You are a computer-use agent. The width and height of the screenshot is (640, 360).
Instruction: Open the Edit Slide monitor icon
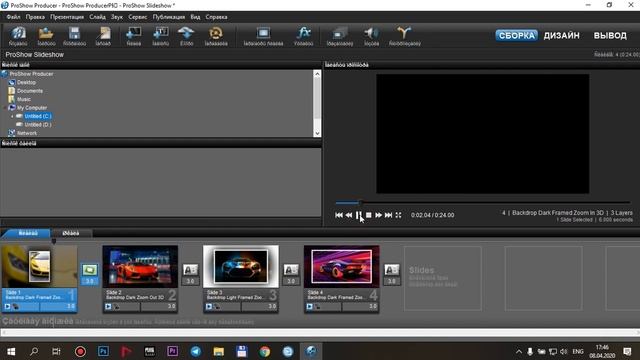pos(263,36)
